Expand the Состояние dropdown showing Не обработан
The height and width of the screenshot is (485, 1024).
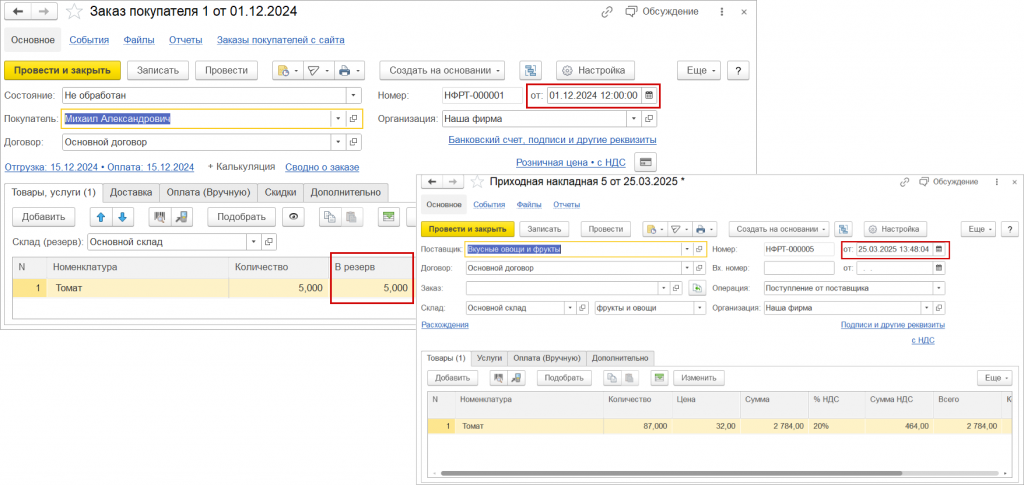tap(353, 96)
